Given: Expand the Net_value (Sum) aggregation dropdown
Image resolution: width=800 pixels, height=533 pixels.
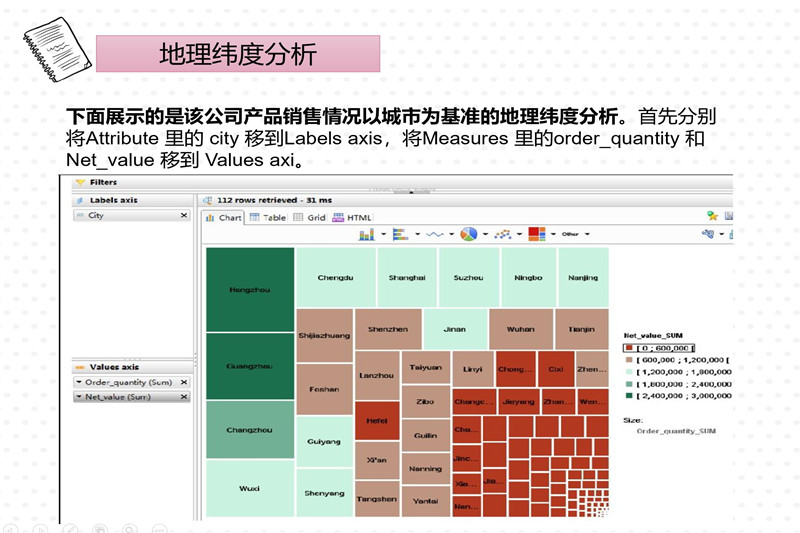Looking at the screenshot, I should tap(79, 397).
